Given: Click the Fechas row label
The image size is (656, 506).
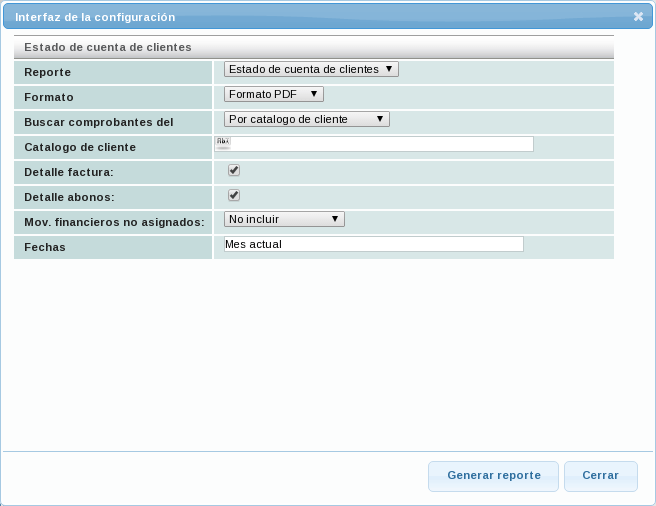Looking at the screenshot, I should (x=45, y=247).
